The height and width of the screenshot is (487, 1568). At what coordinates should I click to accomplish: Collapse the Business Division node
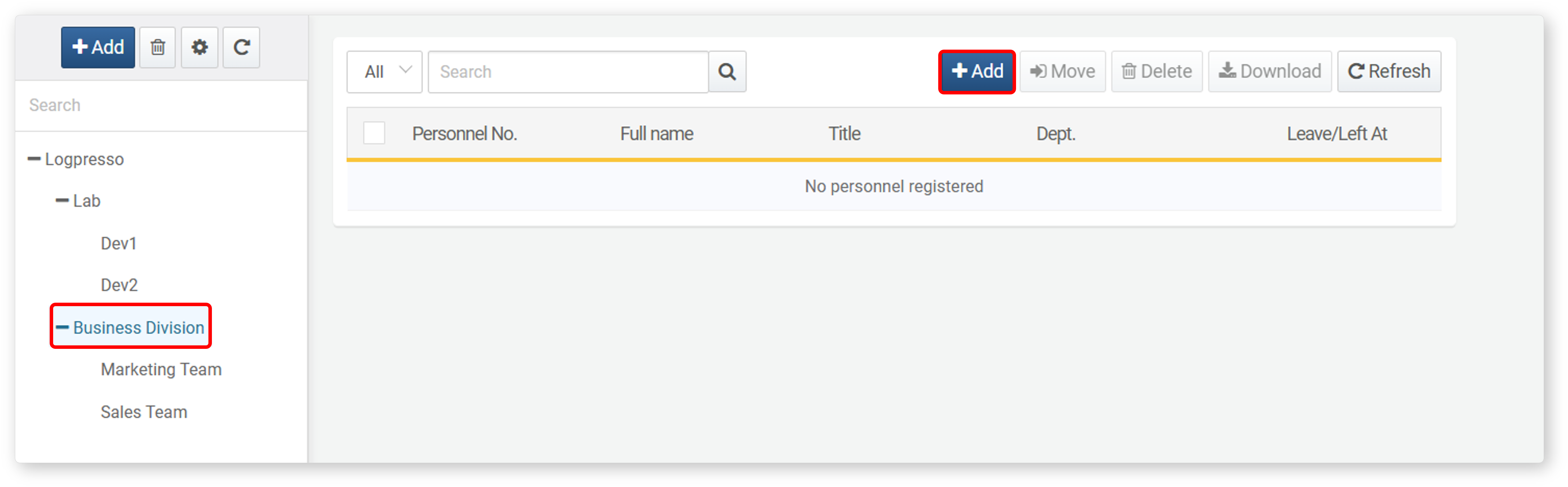62,327
